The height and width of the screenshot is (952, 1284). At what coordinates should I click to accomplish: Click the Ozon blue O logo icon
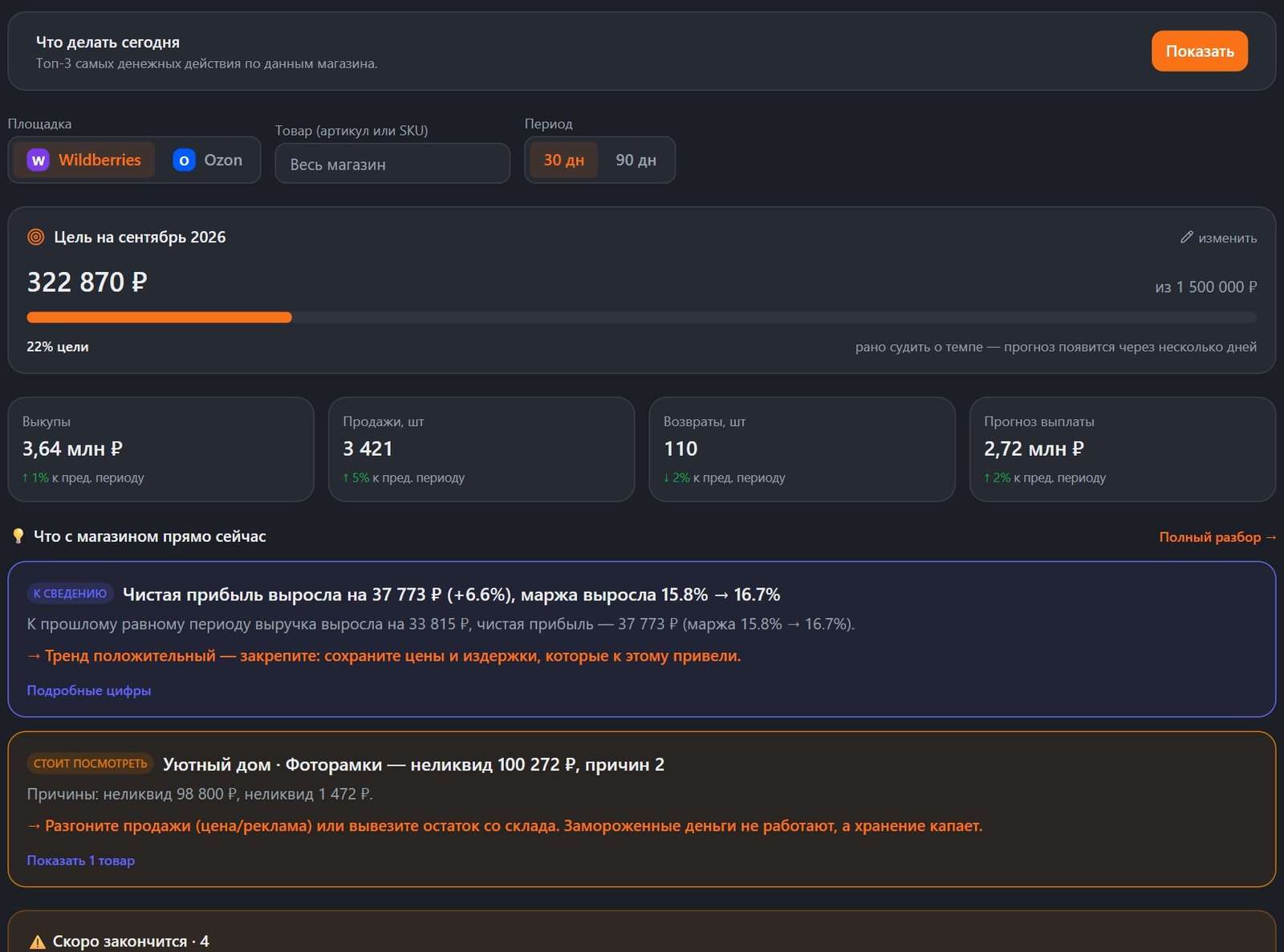(184, 160)
